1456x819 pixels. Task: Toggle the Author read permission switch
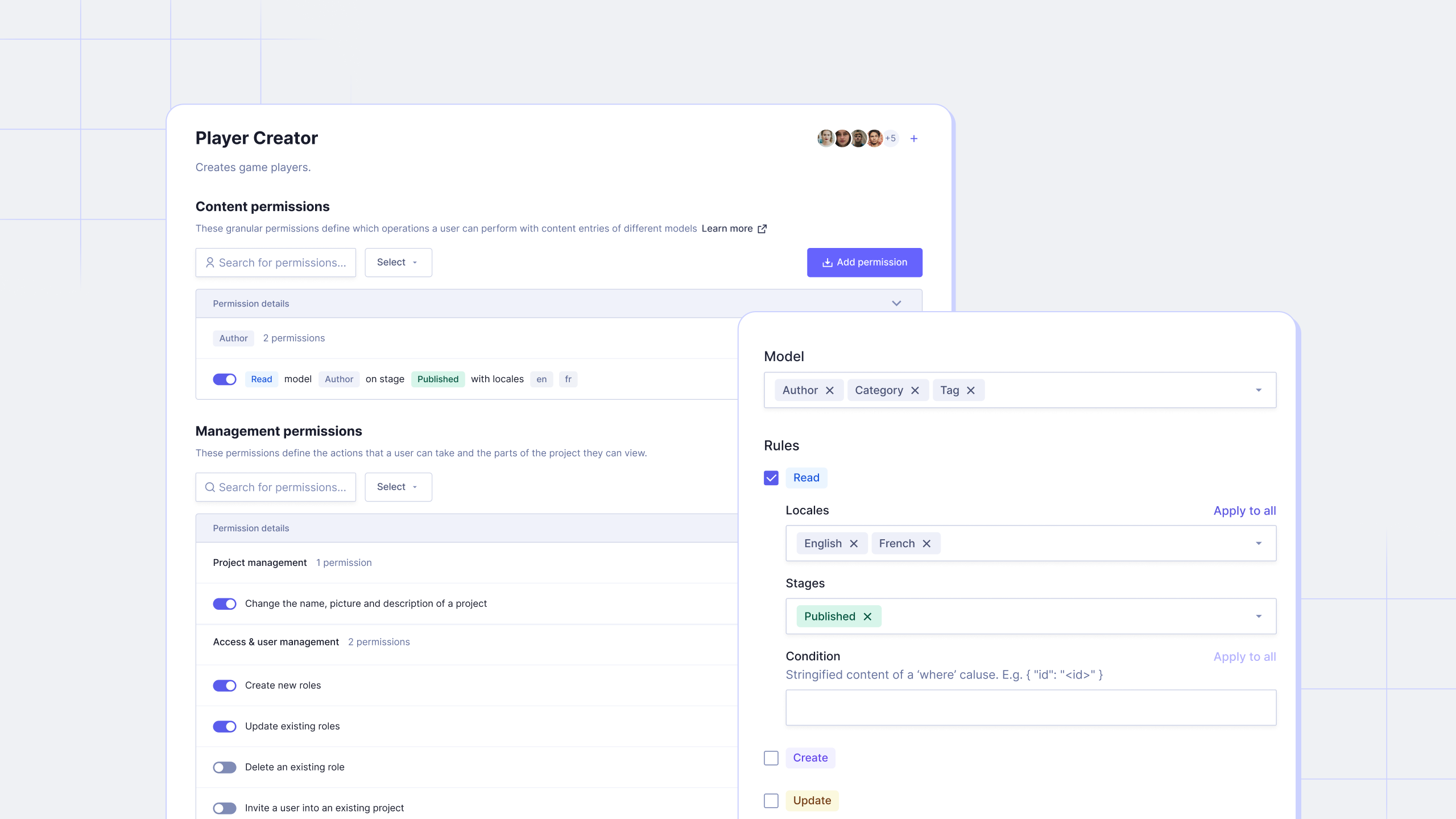pyautogui.click(x=224, y=379)
